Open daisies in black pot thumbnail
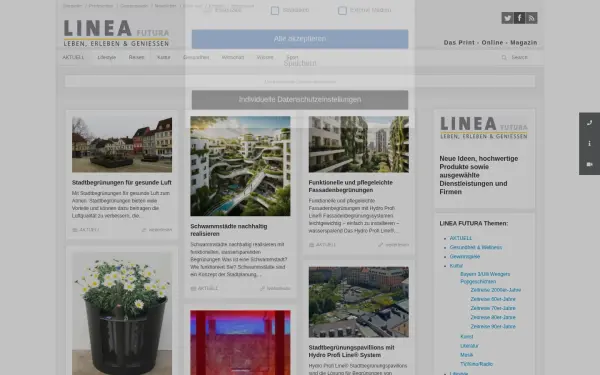The width and height of the screenshot is (600, 375). [122, 313]
